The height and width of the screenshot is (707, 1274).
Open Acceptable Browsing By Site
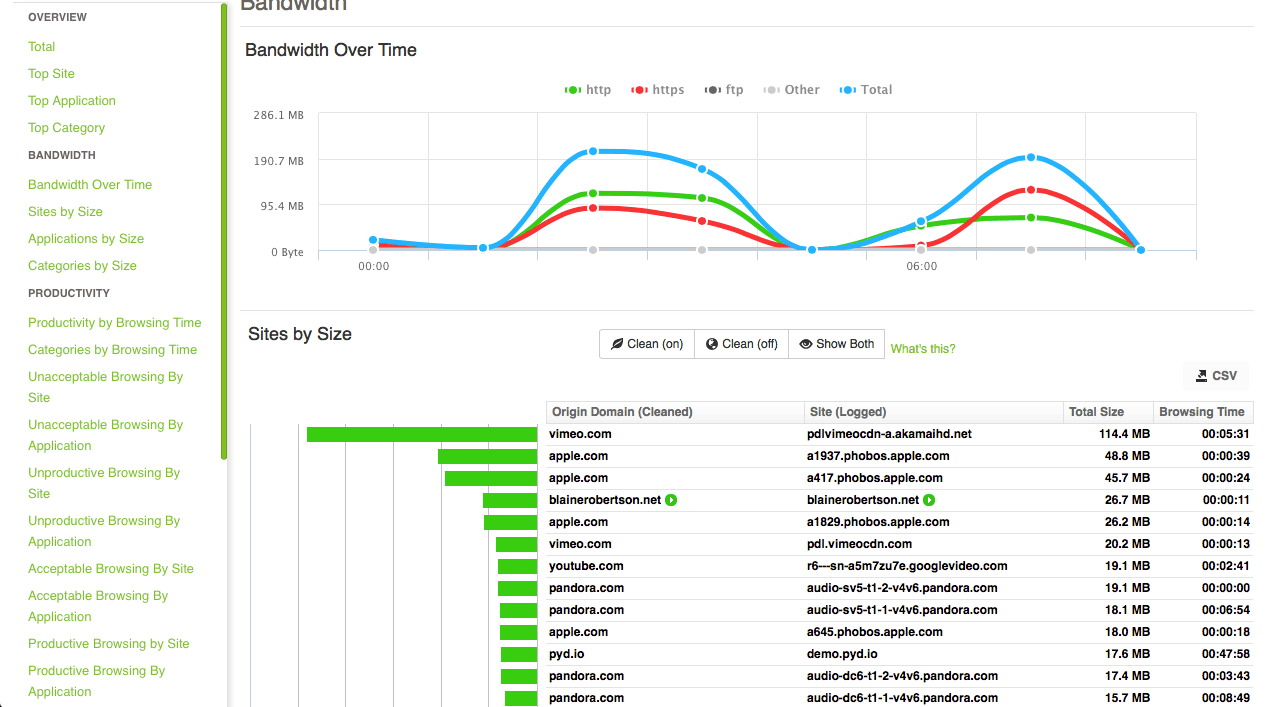tap(111, 569)
